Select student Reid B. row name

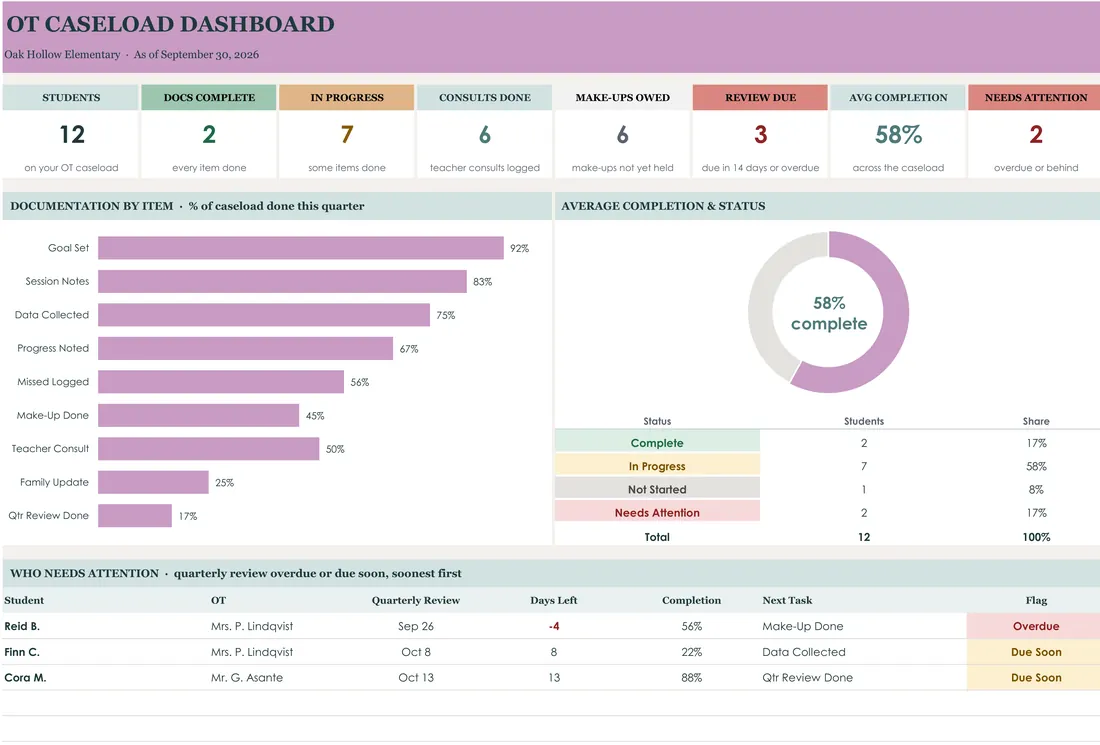pyautogui.click(x=22, y=626)
